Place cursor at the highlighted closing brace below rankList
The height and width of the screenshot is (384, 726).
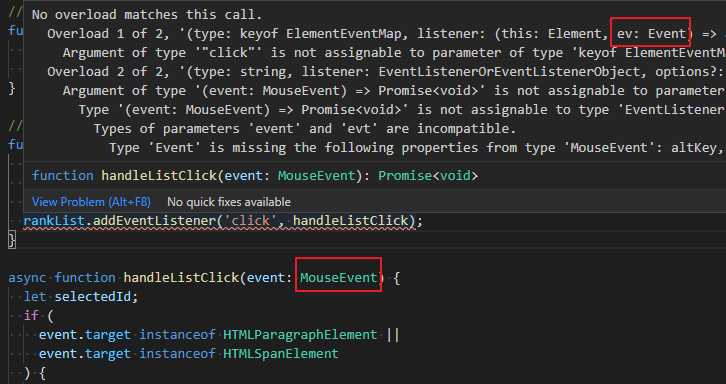click(x=12, y=240)
